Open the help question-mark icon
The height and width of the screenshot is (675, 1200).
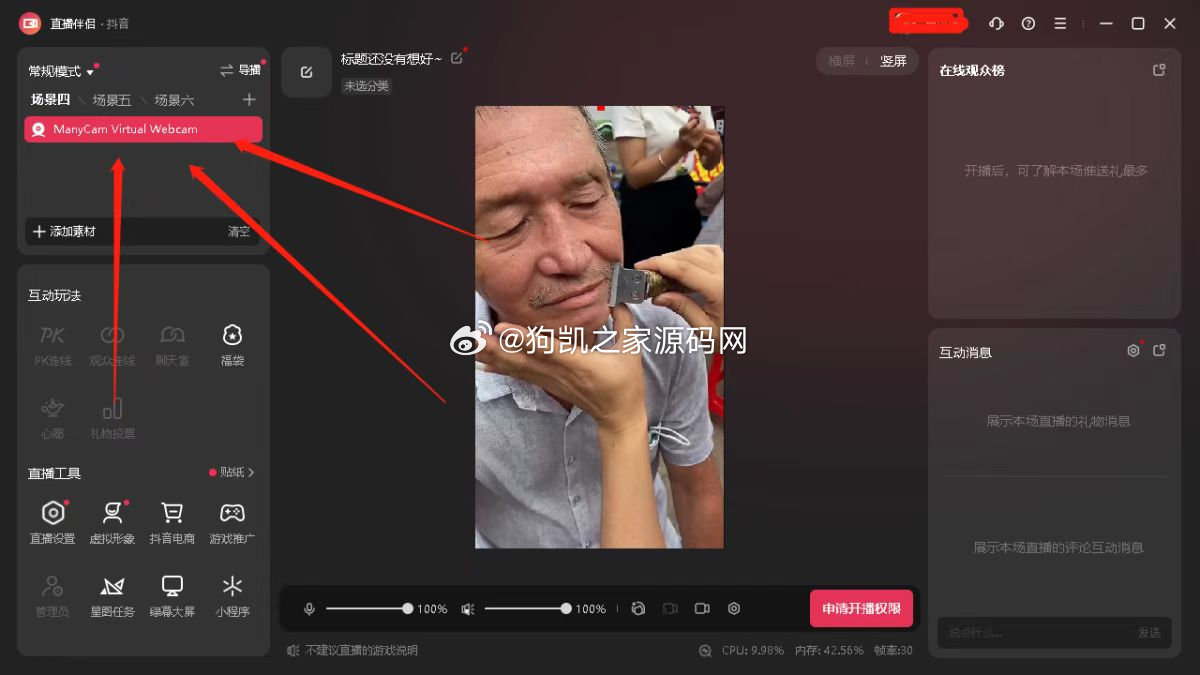tap(1028, 23)
